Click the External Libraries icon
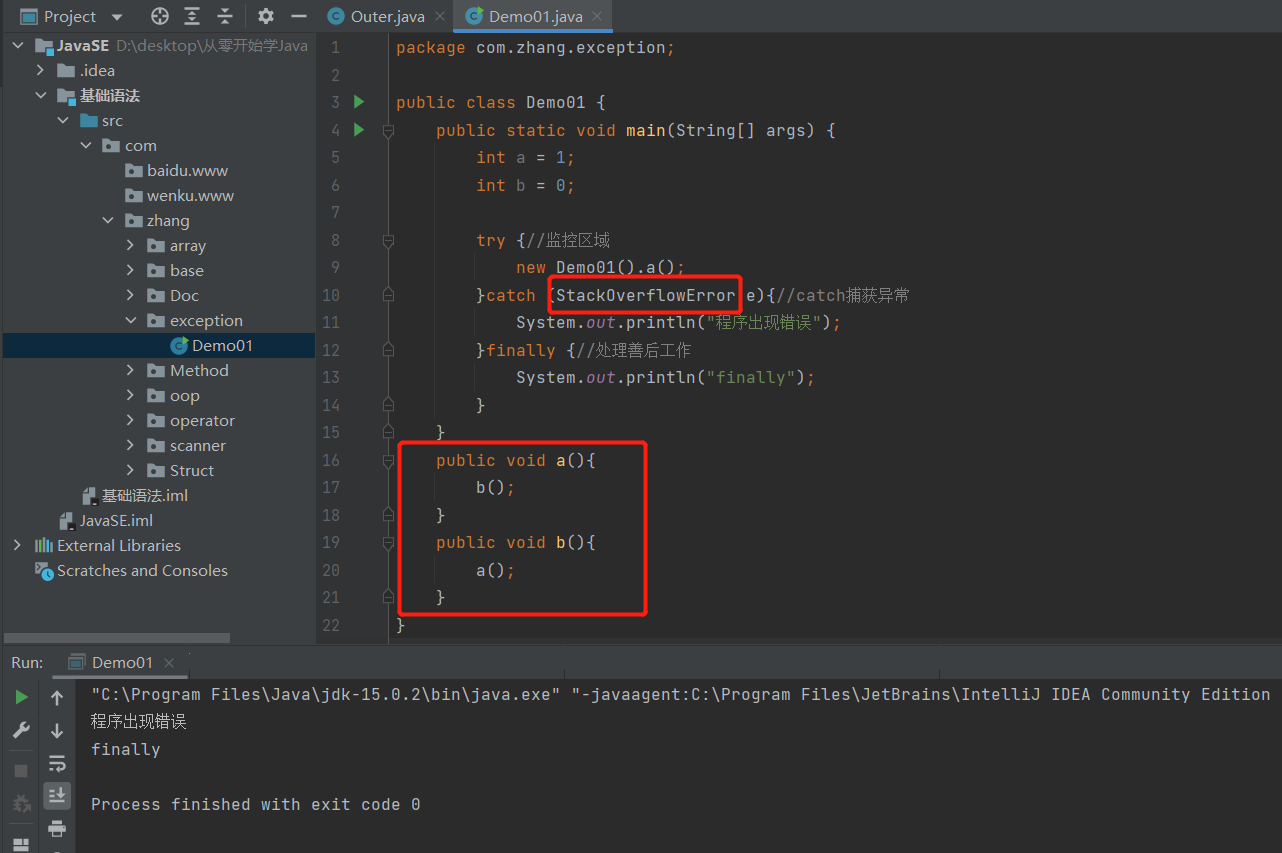 tap(44, 546)
